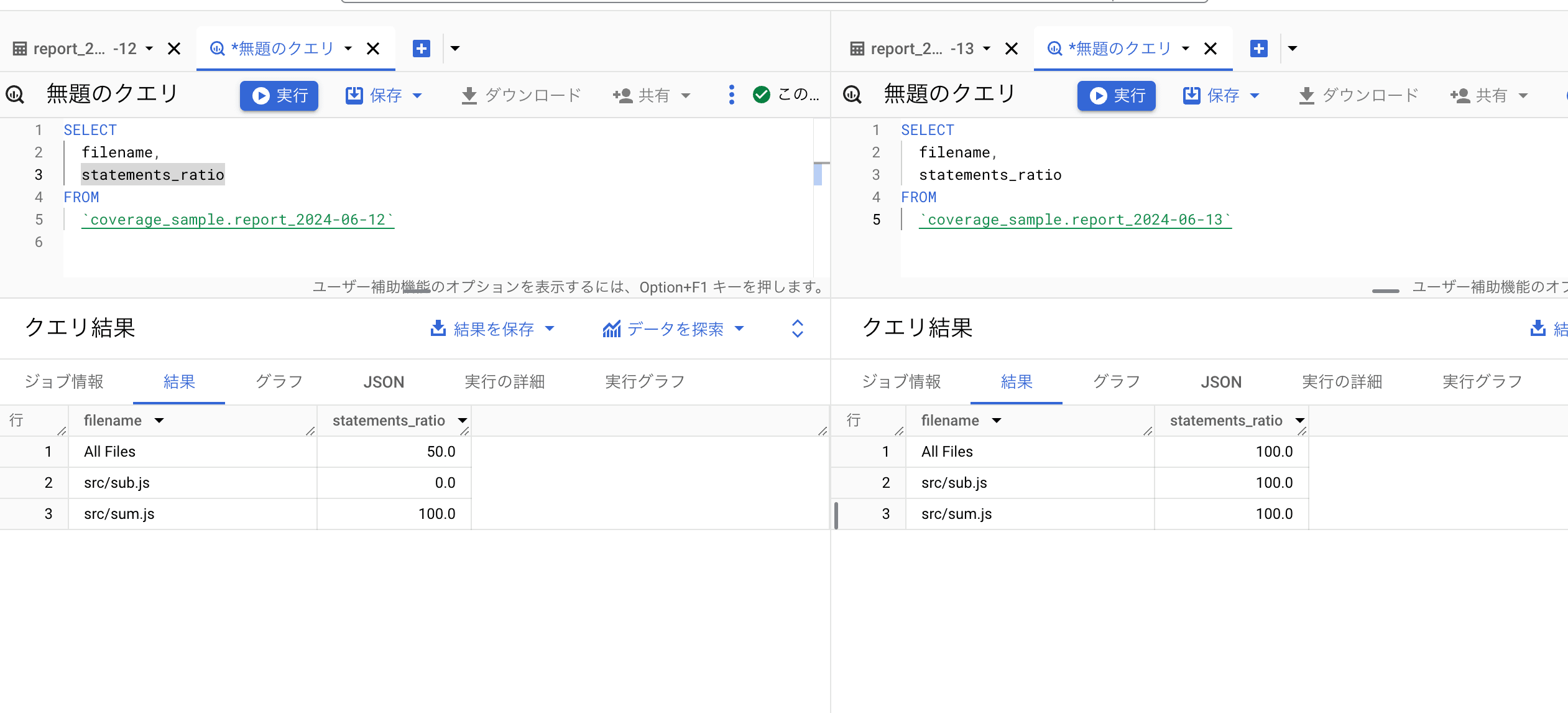Switch to 実行の詳細 tab in right results

point(1342,382)
